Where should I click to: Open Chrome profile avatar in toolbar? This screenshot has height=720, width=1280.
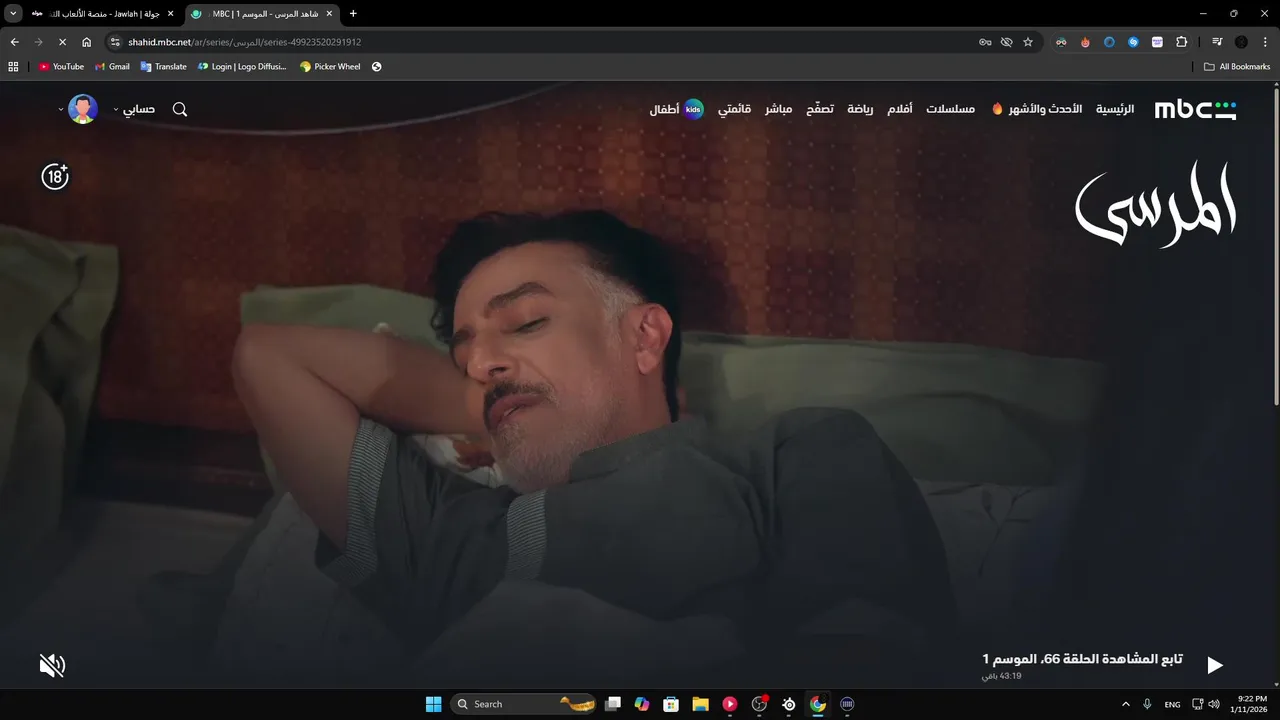1241,42
